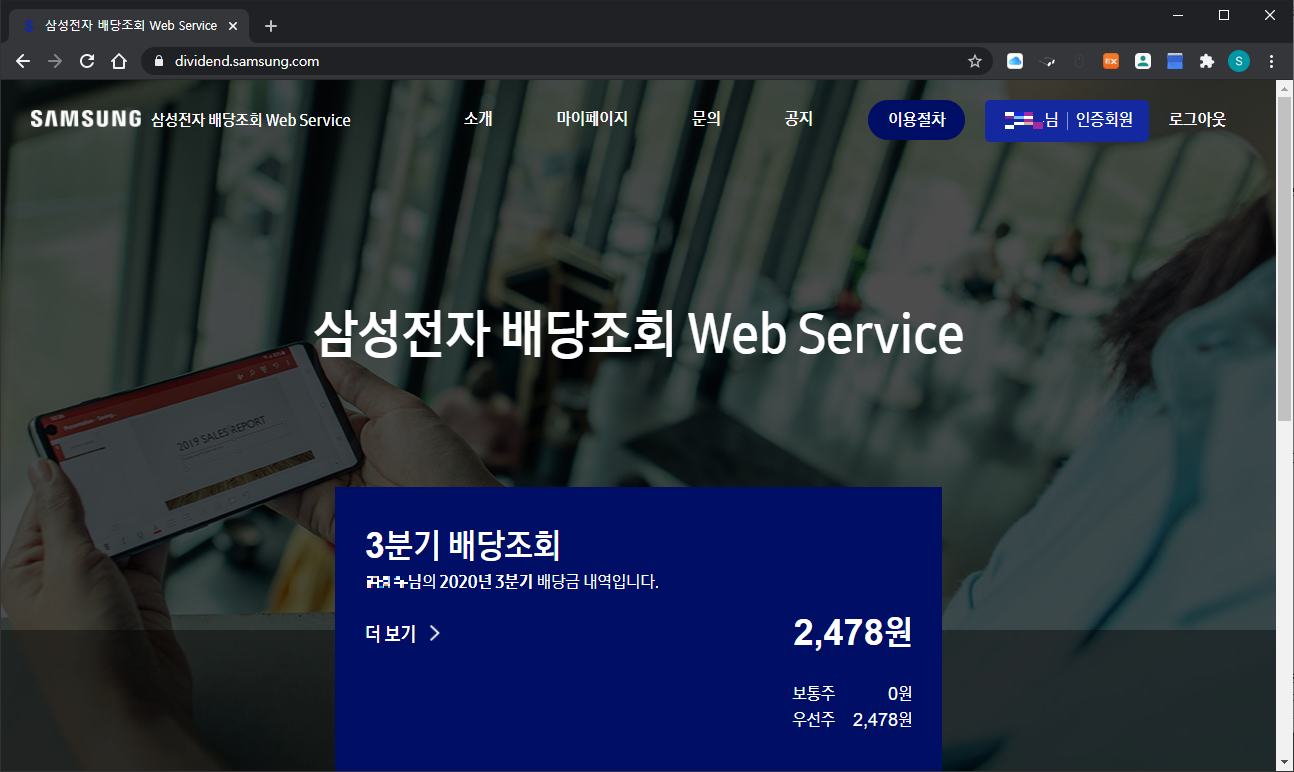This screenshot has height=772, width=1294.
Task: Select the 삼성전자 배당조회 Web Service browser tab
Action: pos(130,26)
